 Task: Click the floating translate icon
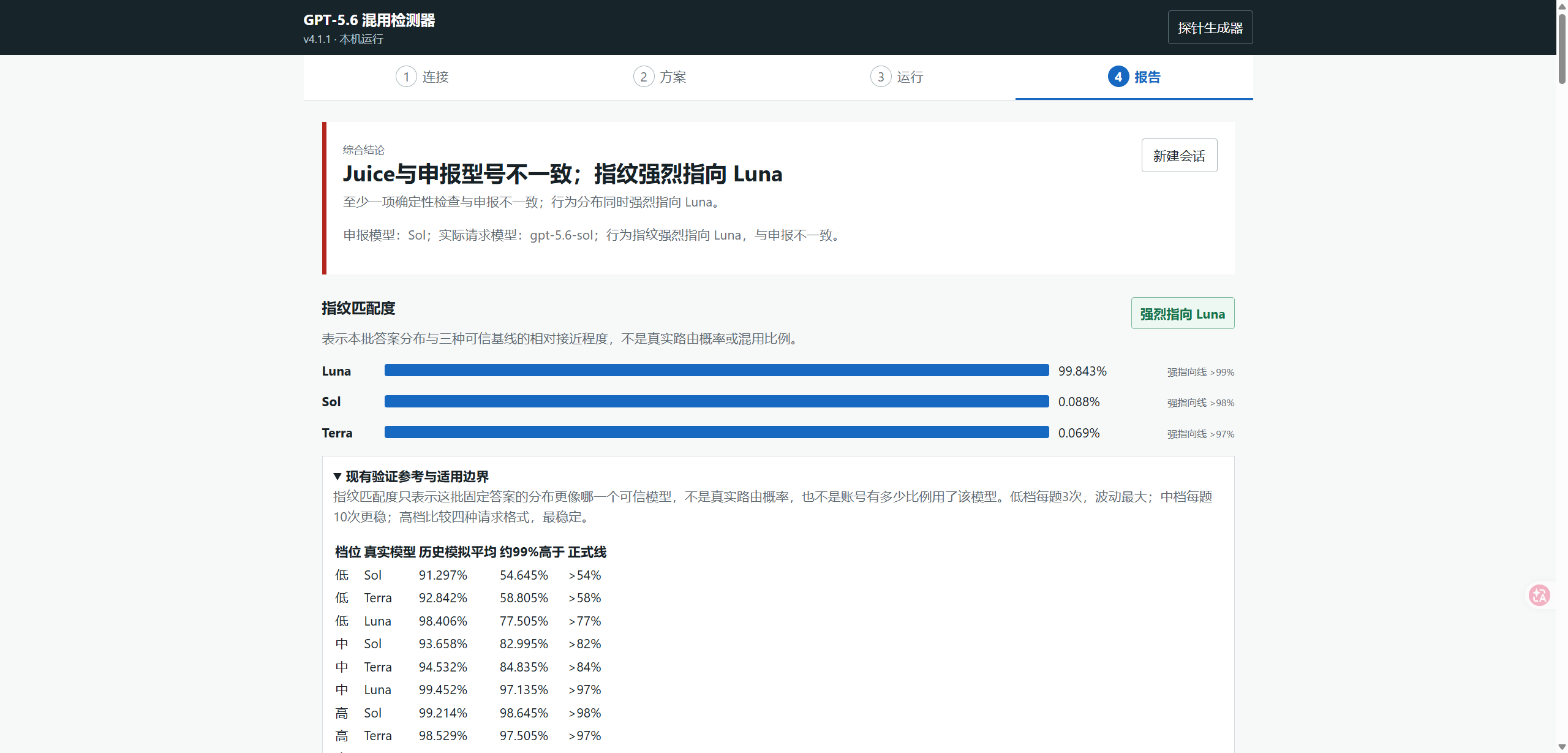[x=1539, y=595]
